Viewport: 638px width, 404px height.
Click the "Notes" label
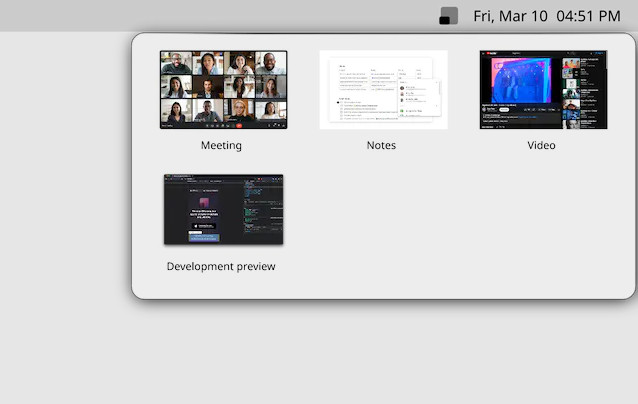click(x=381, y=145)
